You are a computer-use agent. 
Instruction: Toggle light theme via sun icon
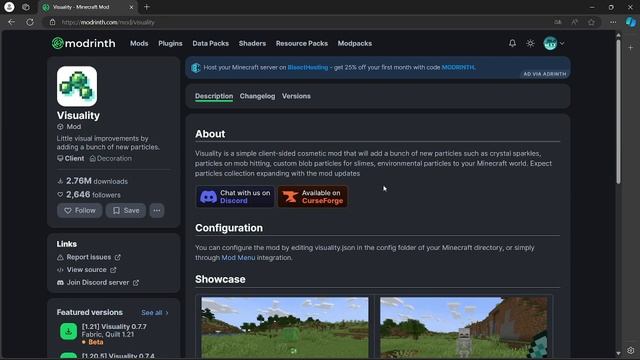[x=530, y=43]
